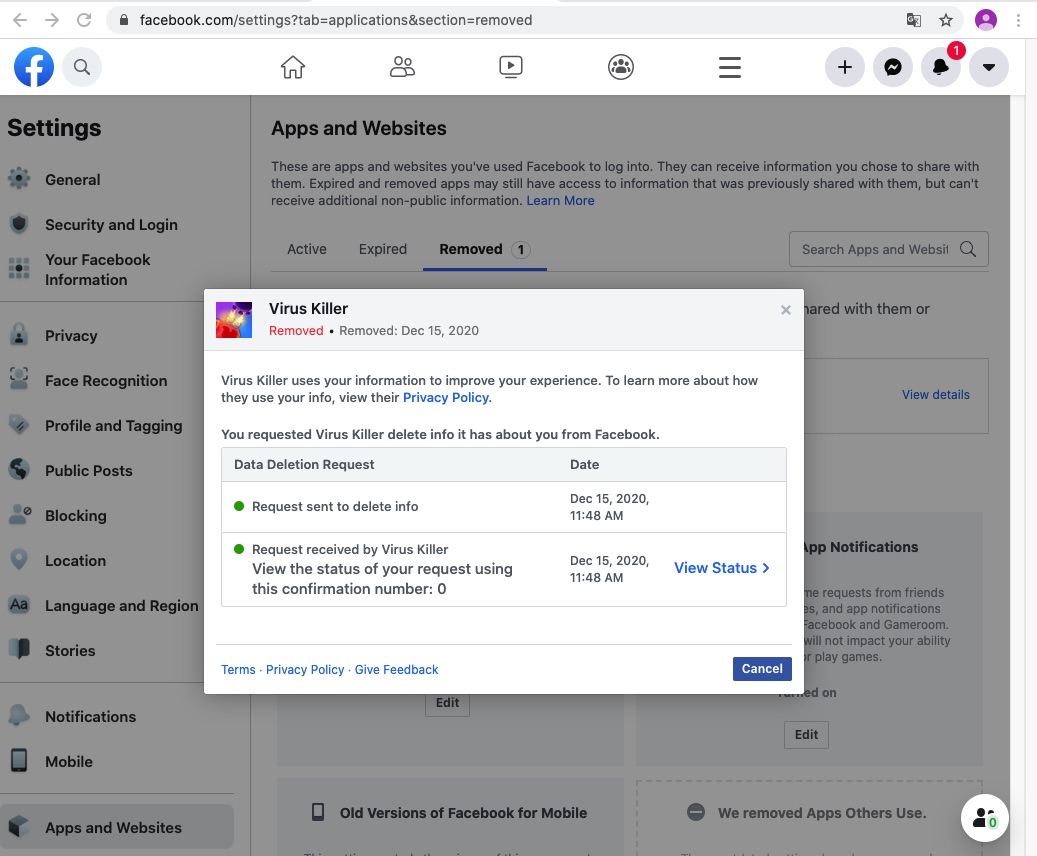Click the browser forward arrow
The width and height of the screenshot is (1037, 856).
(52, 20)
